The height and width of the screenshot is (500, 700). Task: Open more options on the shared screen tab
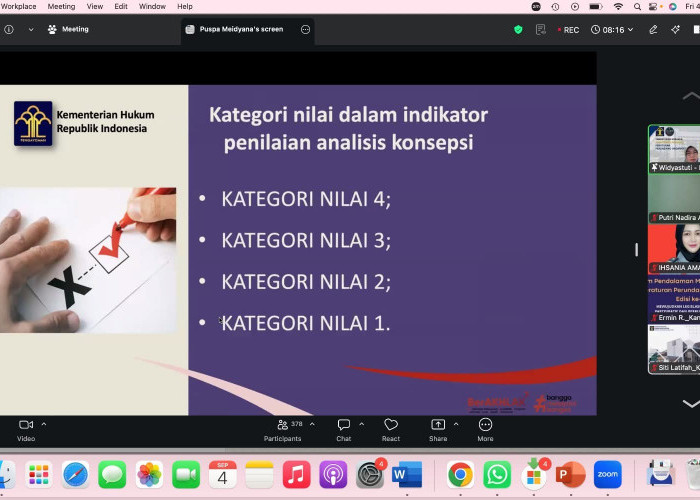click(305, 29)
